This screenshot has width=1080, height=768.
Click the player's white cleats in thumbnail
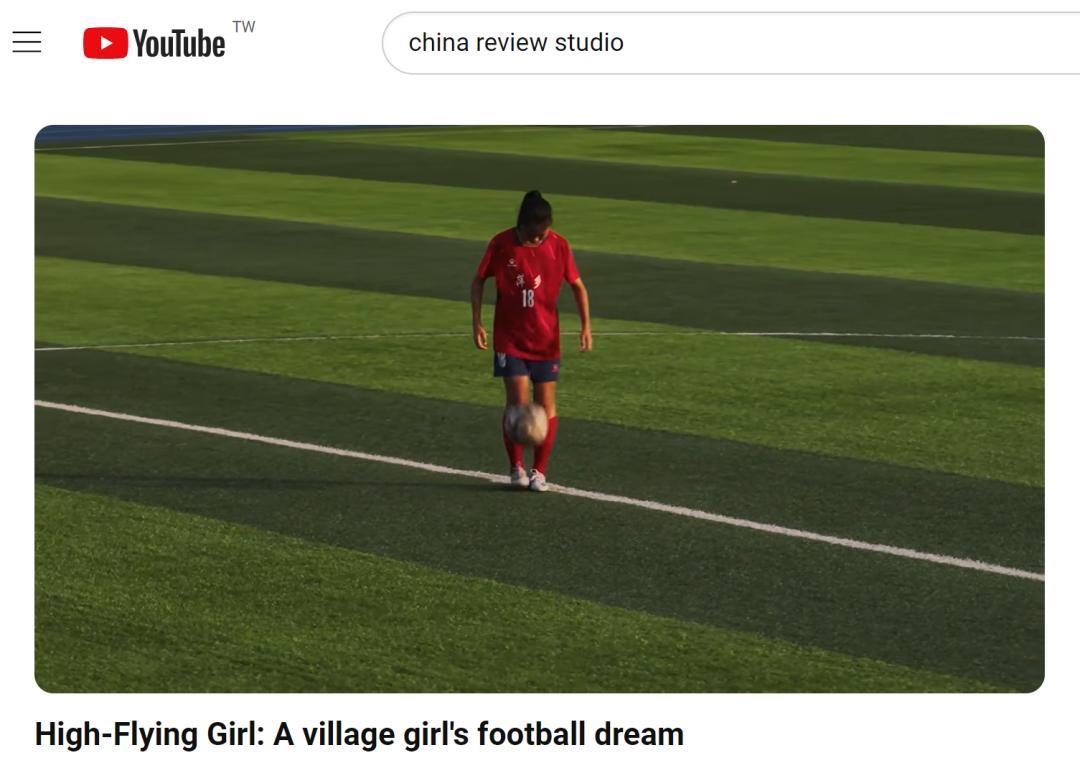coord(529,478)
